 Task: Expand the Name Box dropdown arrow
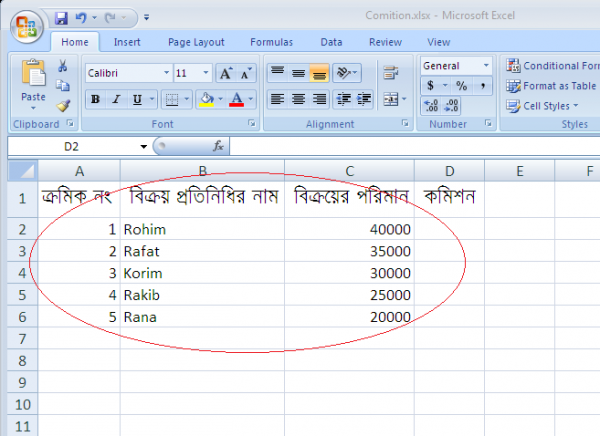143,146
